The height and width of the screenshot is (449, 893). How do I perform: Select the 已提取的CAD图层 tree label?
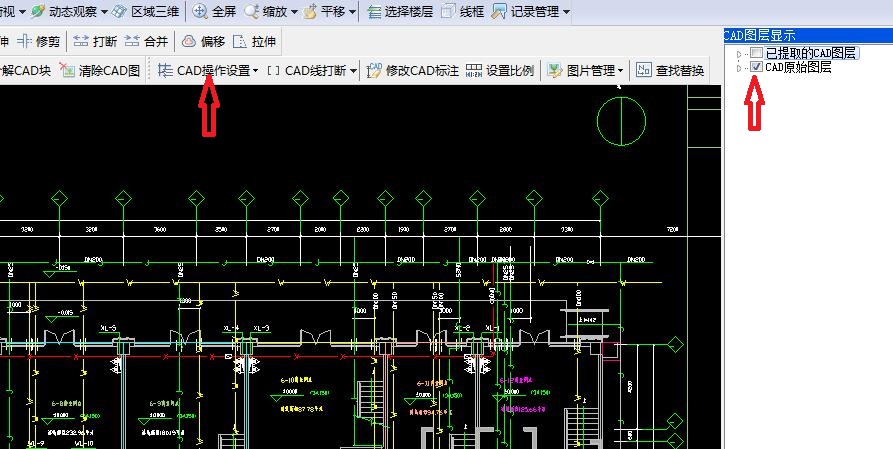(811, 54)
